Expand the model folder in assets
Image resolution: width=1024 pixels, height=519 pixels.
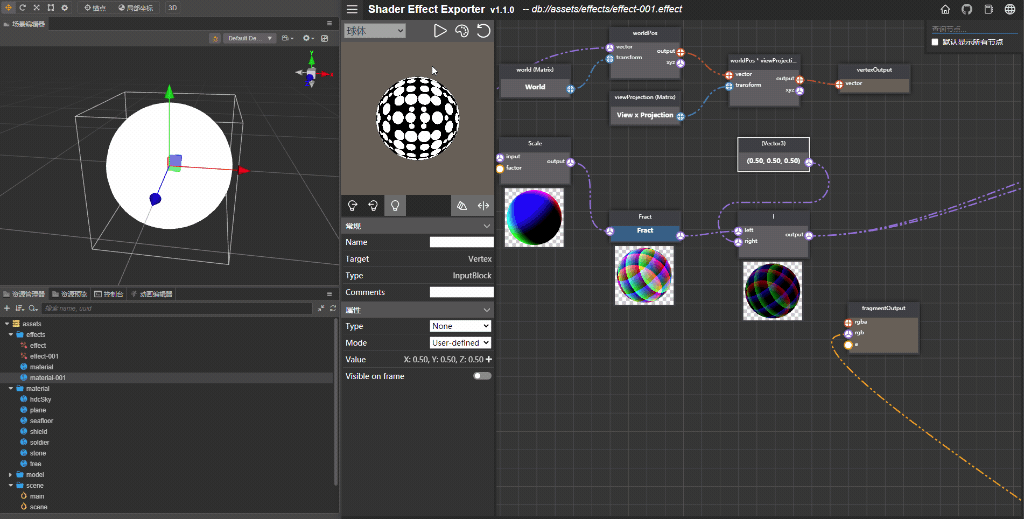(10, 474)
